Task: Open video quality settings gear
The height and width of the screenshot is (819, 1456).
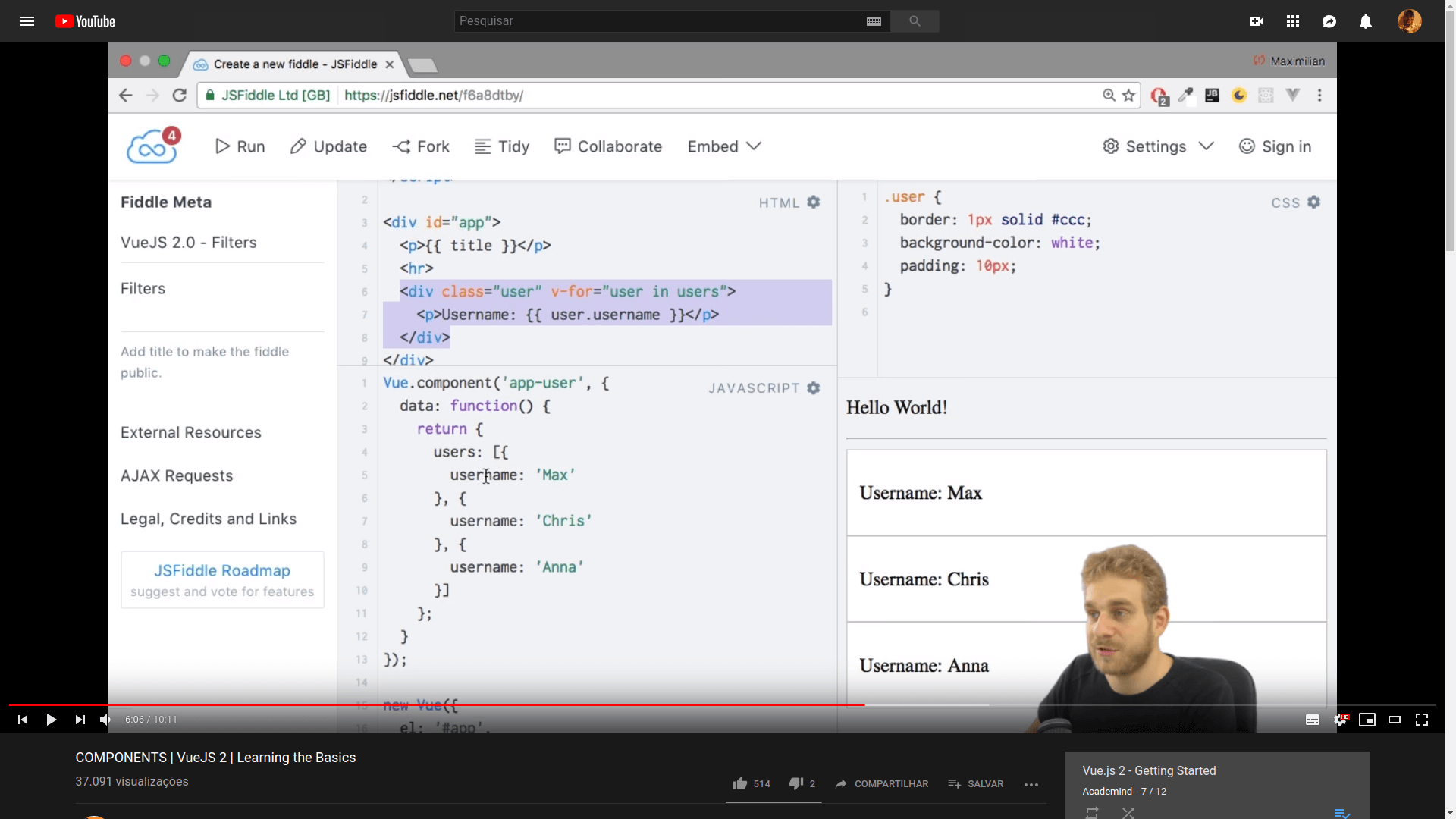Action: coord(1340,720)
